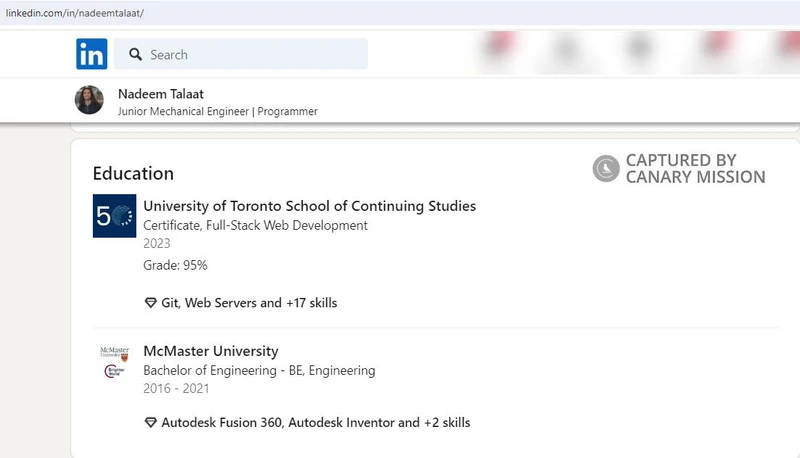
Task: Click the McMaster University logo
Action: point(114,361)
